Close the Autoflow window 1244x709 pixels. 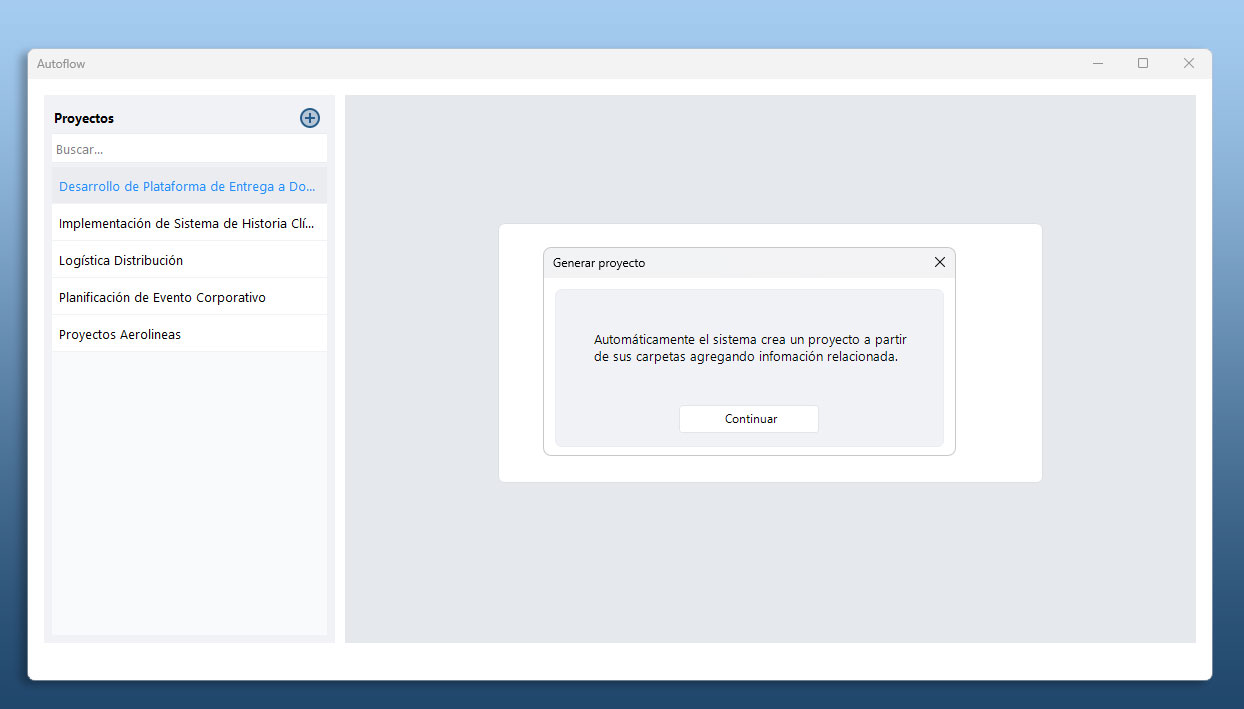[1189, 63]
